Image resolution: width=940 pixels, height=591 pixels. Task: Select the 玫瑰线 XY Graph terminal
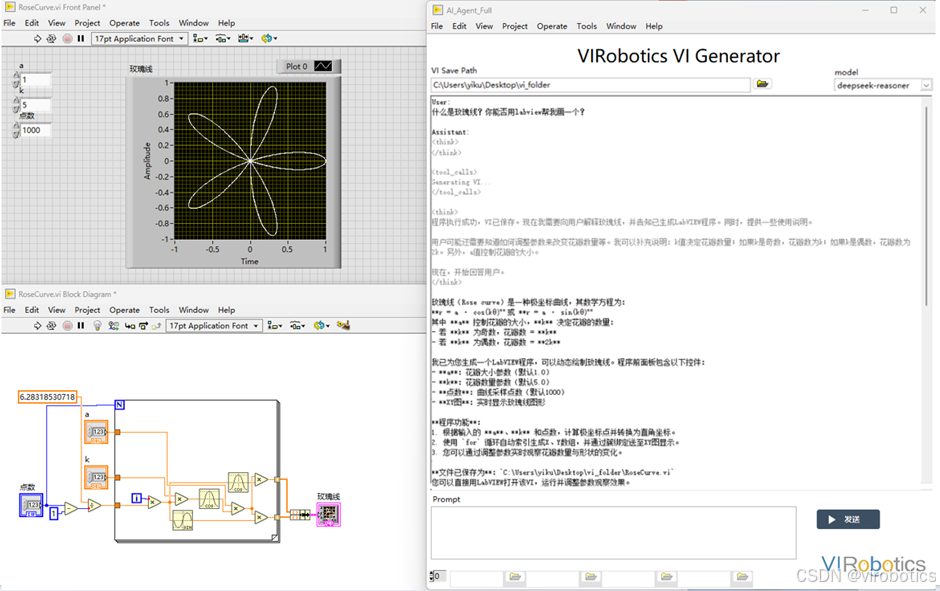(x=329, y=514)
